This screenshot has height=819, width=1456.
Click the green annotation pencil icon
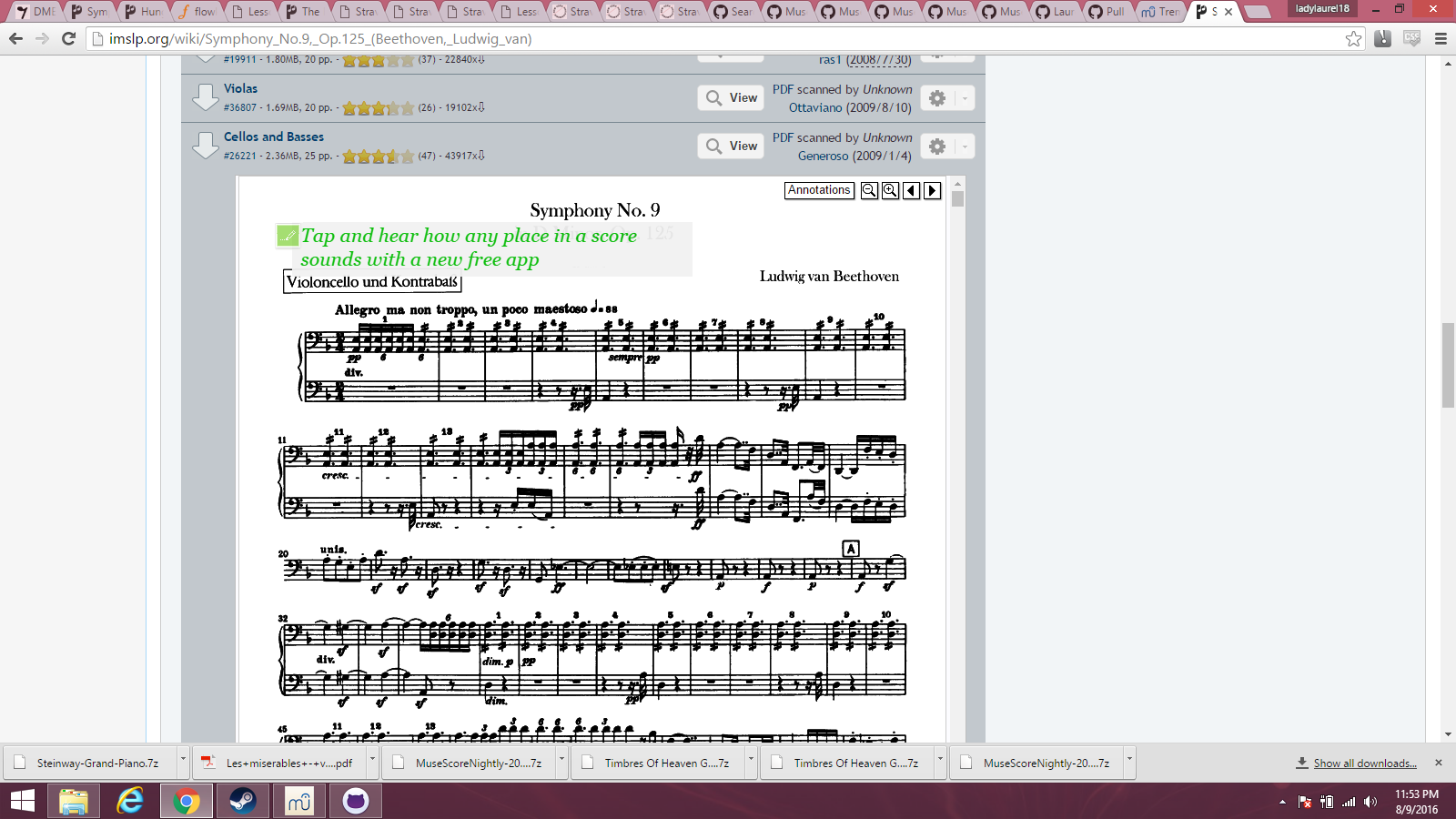point(288,236)
